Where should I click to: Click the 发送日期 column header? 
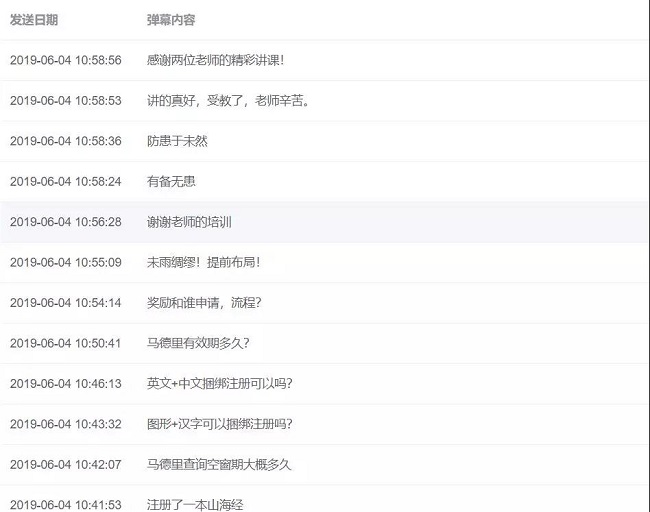[36, 20]
